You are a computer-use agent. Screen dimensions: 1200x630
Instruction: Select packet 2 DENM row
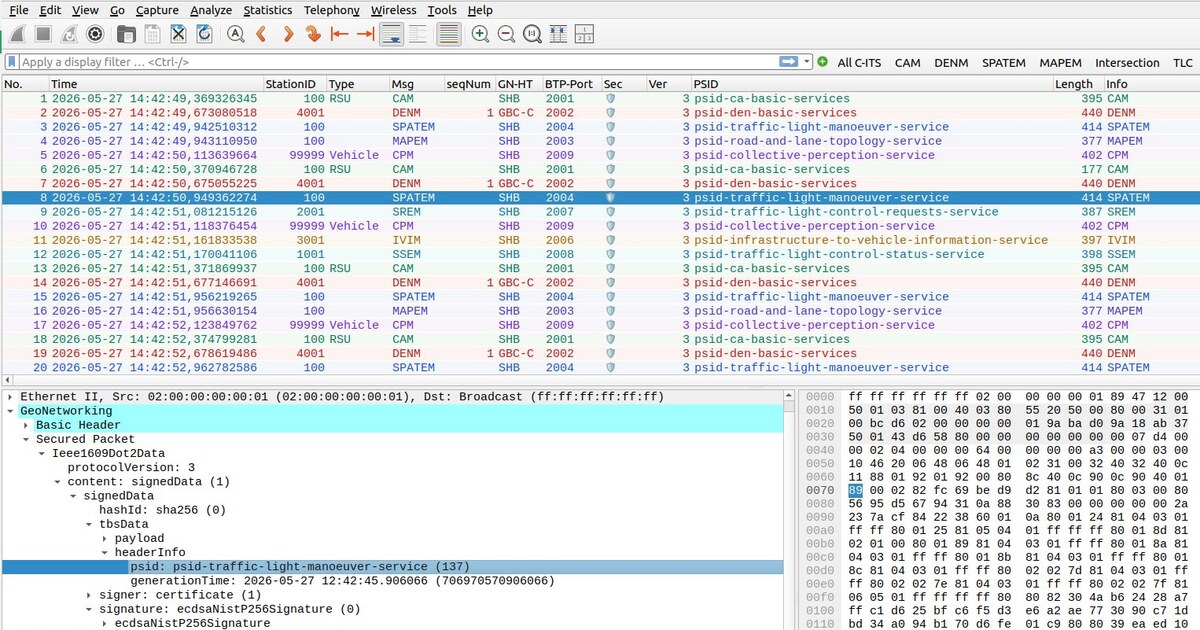(x=600, y=113)
